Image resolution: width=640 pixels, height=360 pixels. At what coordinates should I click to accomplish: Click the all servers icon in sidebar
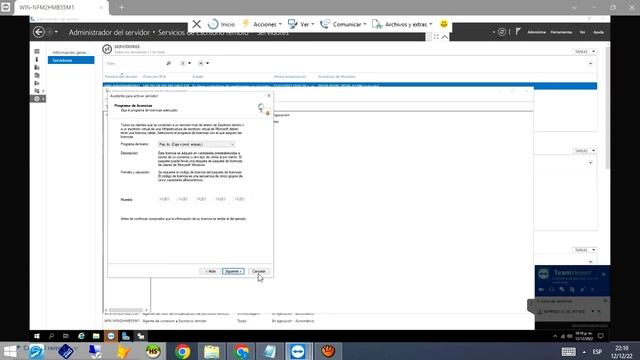[37, 67]
